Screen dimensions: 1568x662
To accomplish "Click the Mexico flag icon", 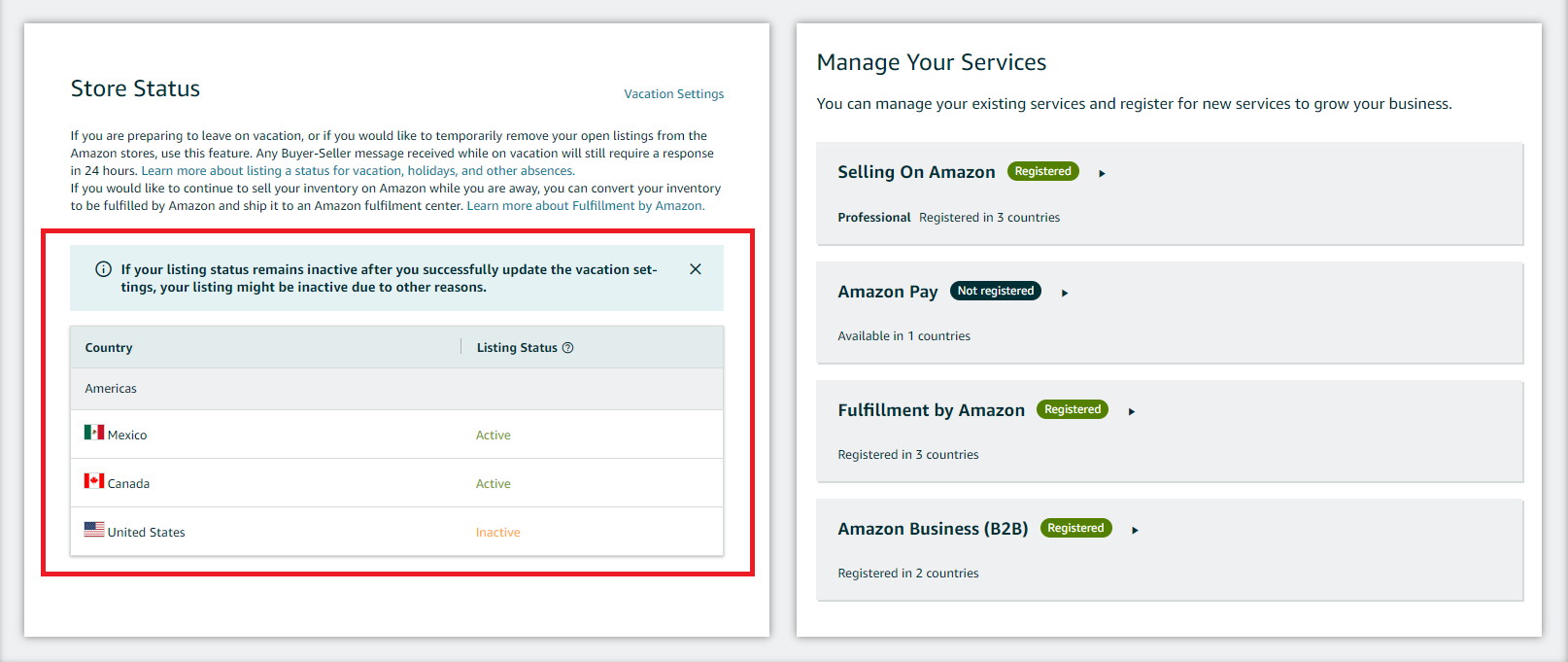I will click(x=94, y=433).
